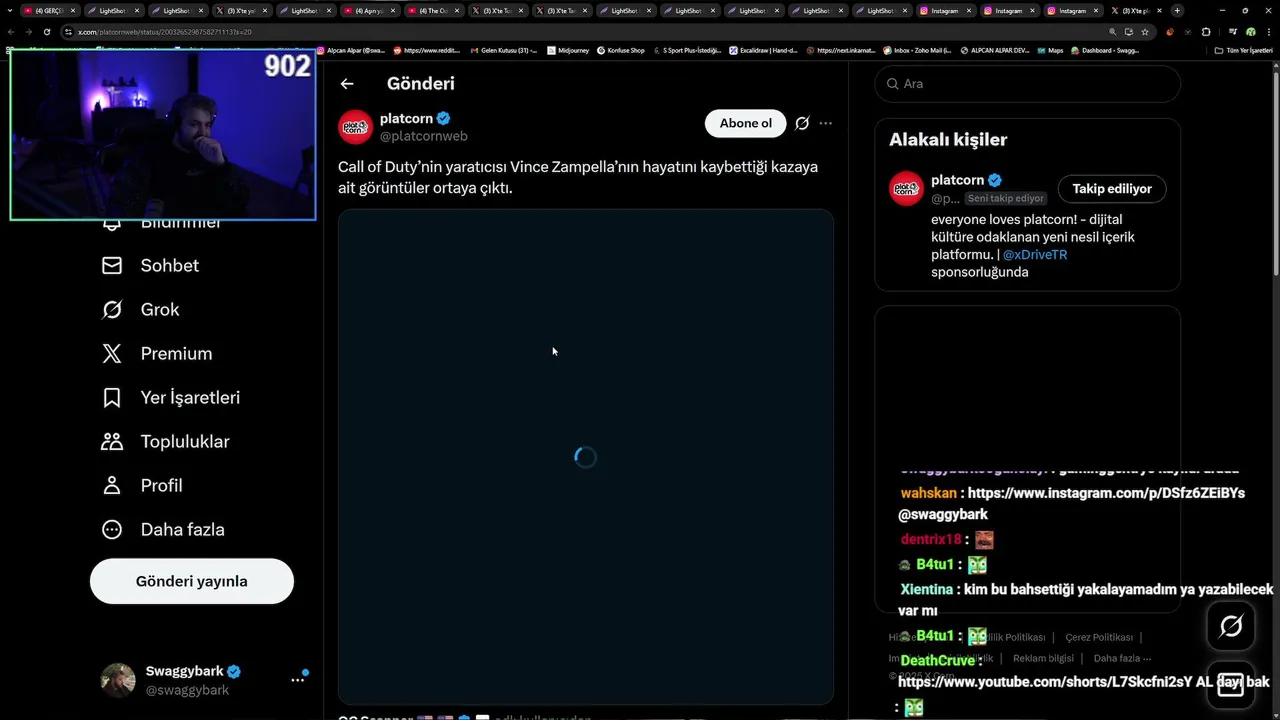Open the Konfuse Shop bookmark
1280x720 pixels.
click(x=621, y=50)
